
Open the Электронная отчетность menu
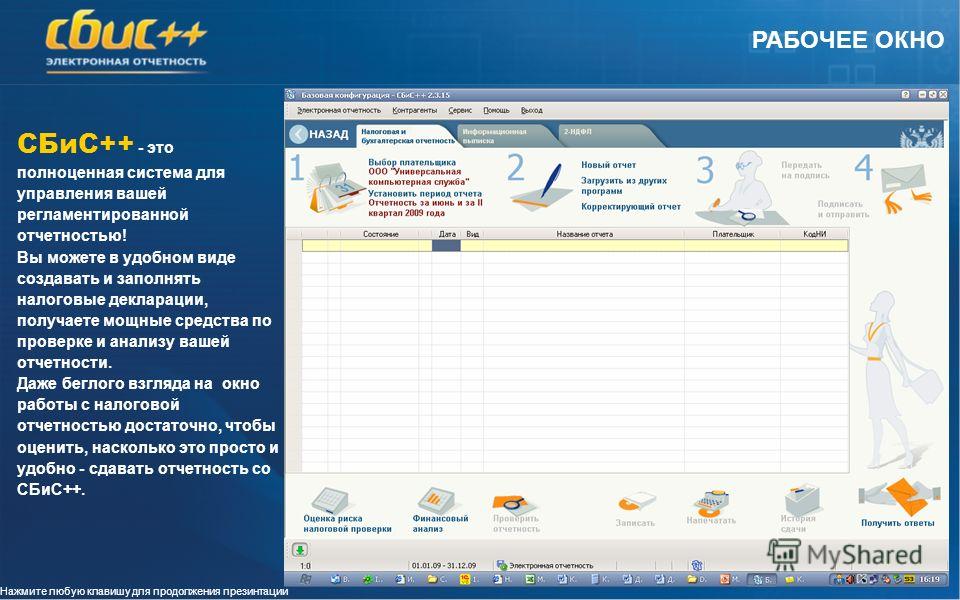(x=339, y=110)
